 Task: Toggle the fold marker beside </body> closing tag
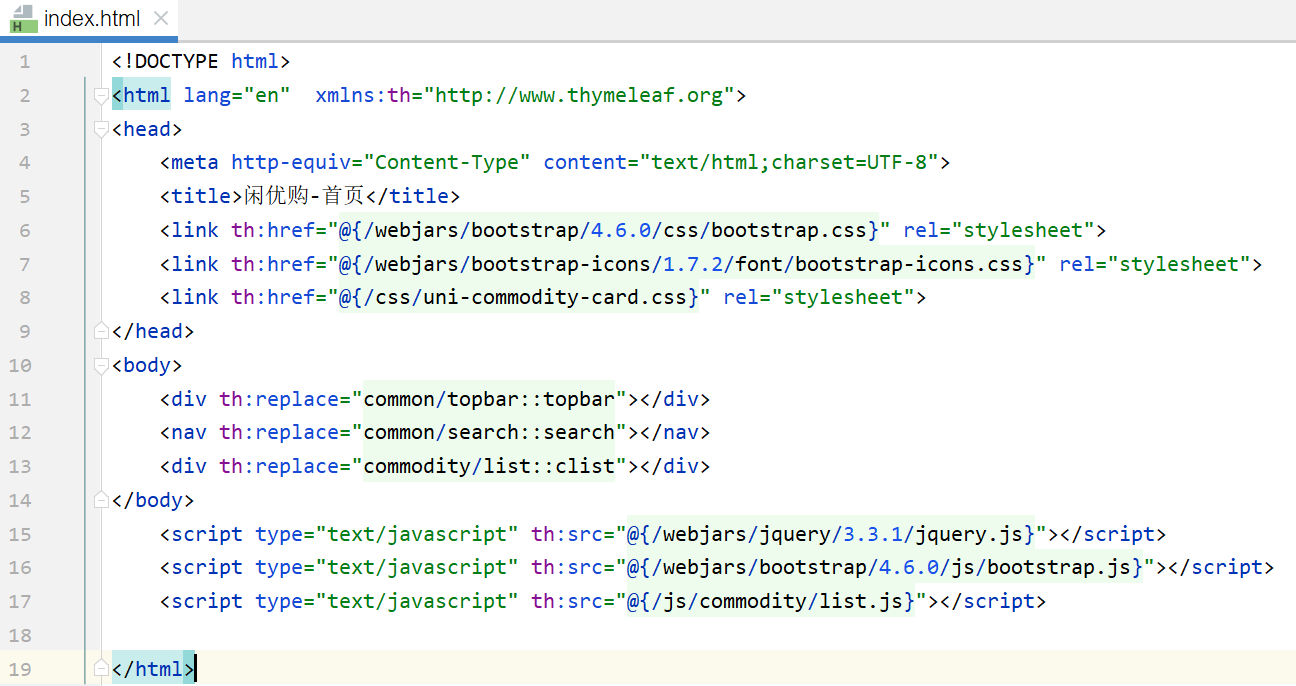click(x=100, y=500)
